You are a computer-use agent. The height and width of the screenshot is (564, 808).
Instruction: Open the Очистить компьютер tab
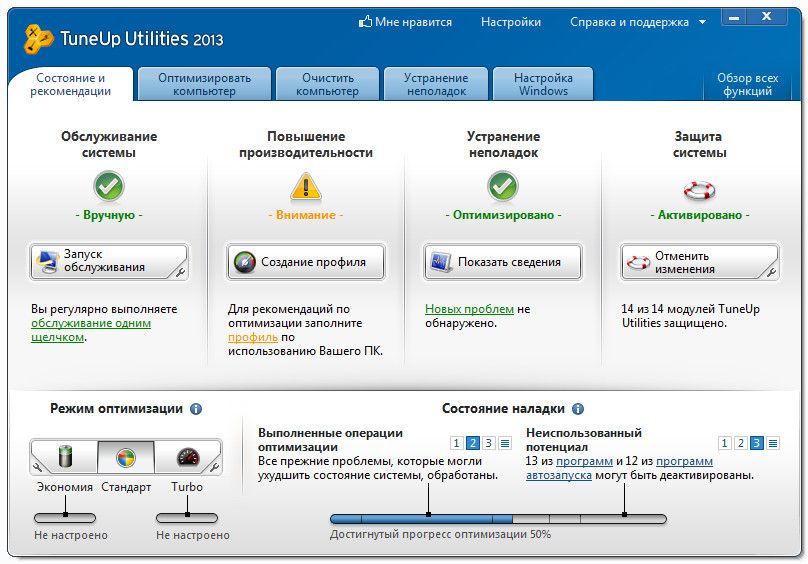click(x=328, y=84)
